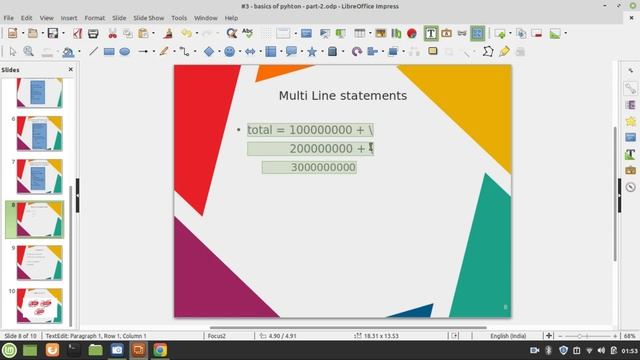
Task: Open the Edit menu
Action: point(27,18)
